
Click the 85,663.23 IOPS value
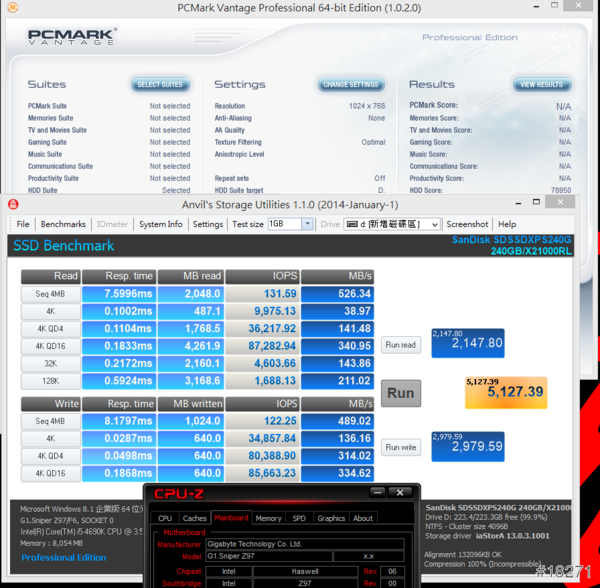point(262,473)
